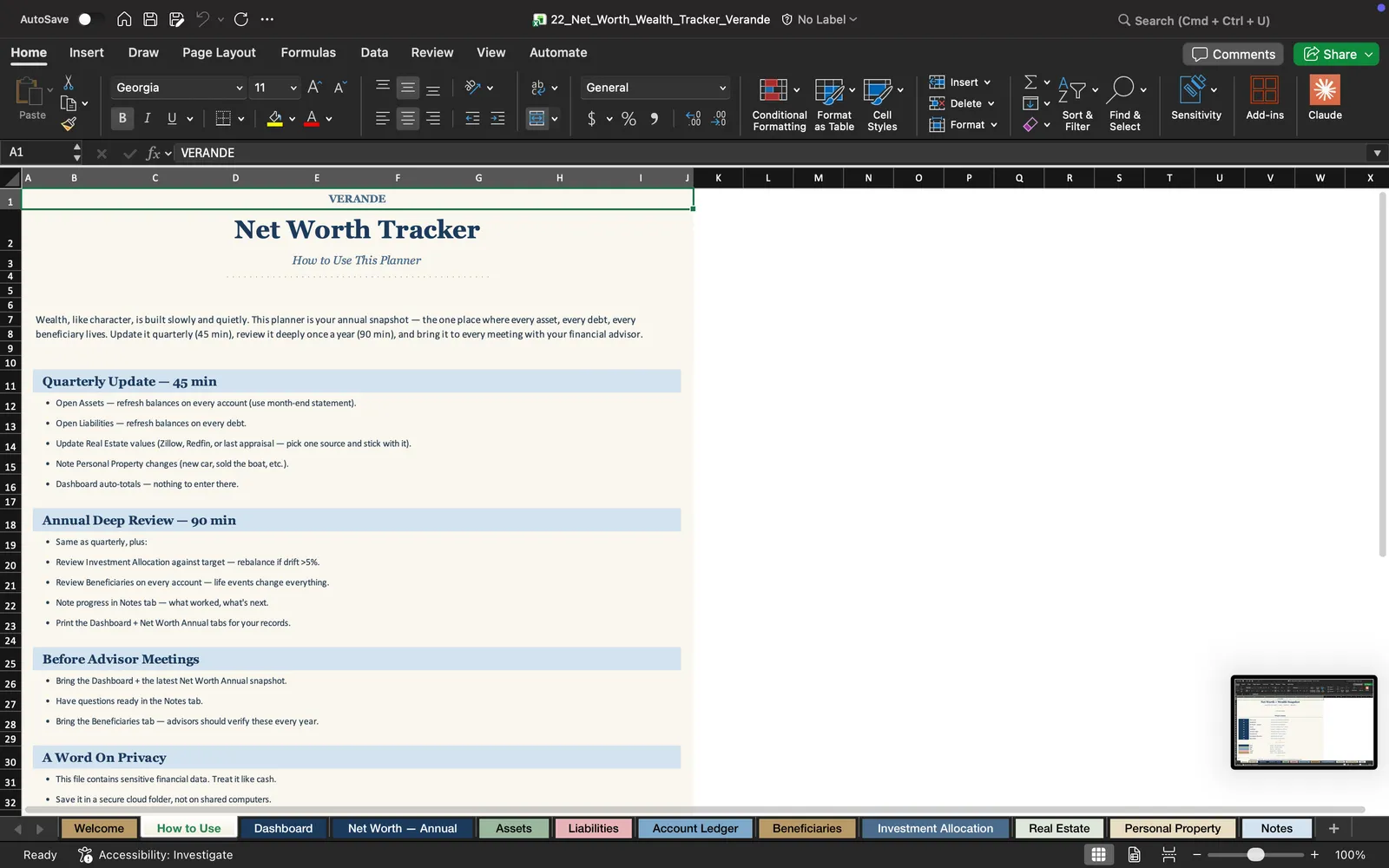Expand the fill color dropdown arrow
This screenshot has width=1389, height=868.
293,119
